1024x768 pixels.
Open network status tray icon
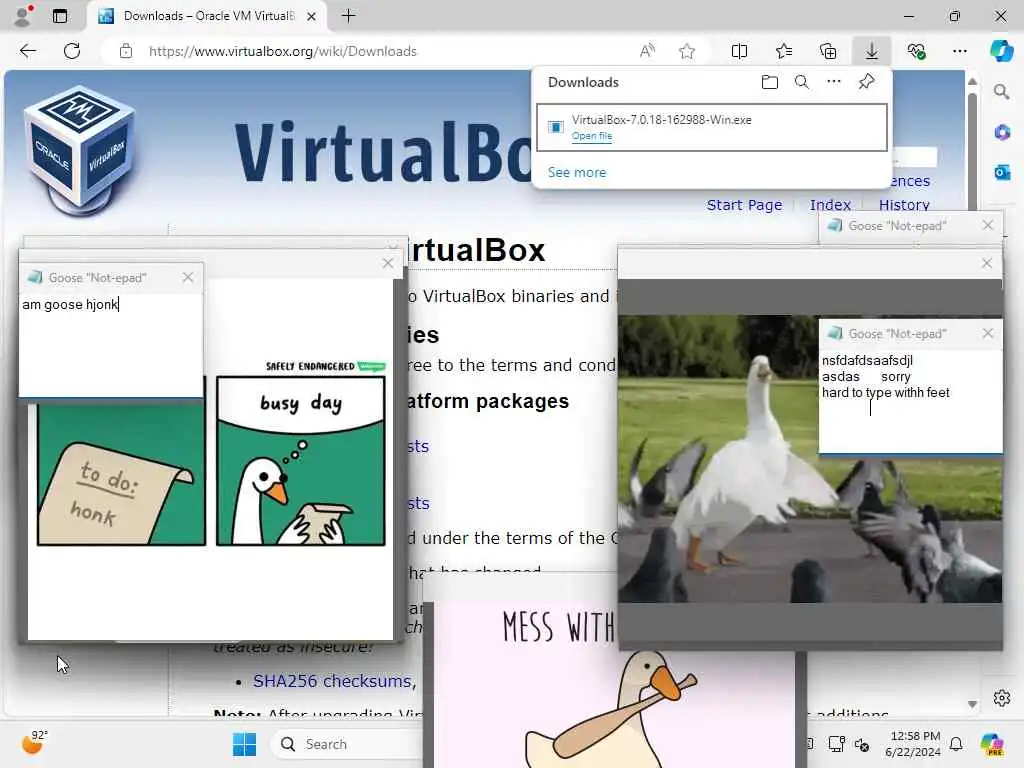click(836, 744)
